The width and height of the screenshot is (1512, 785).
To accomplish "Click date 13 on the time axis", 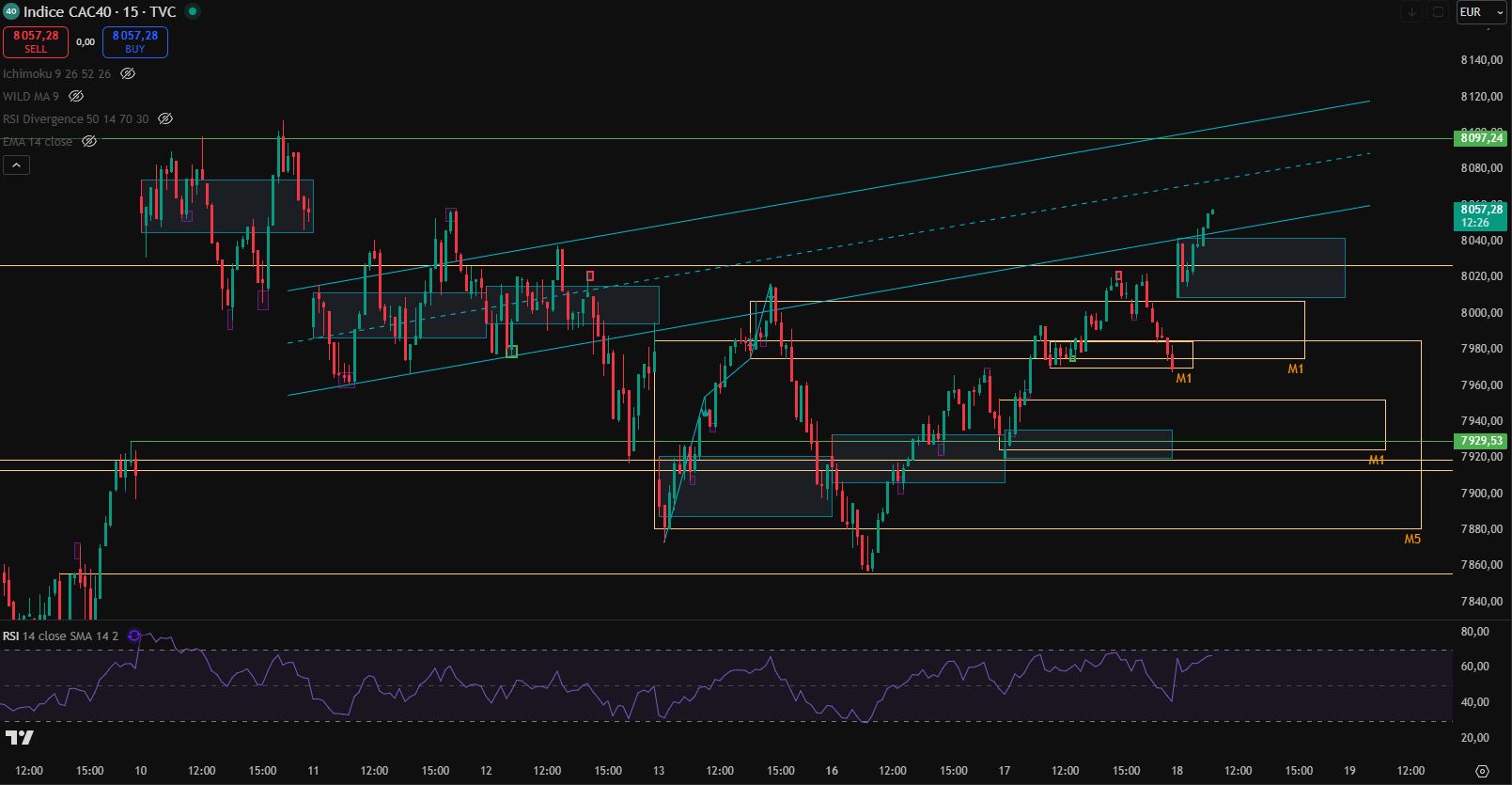I will point(659,771).
